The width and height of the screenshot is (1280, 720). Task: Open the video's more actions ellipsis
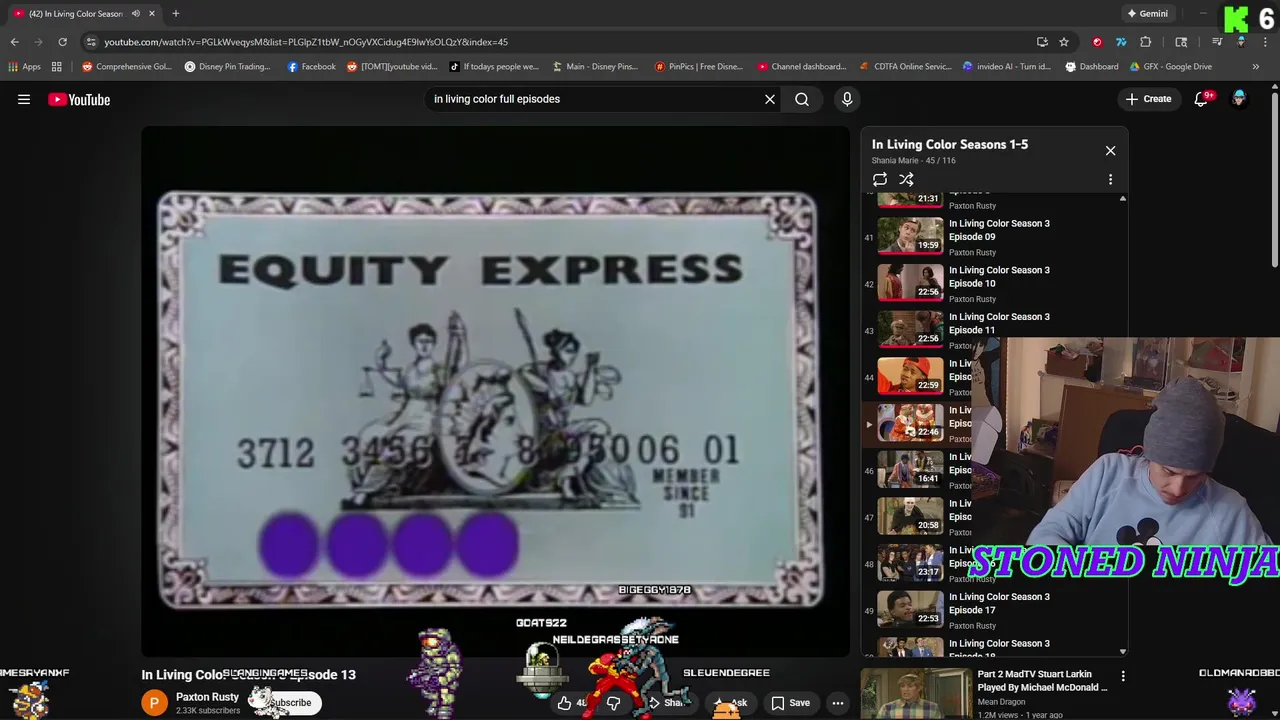[838, 703]
